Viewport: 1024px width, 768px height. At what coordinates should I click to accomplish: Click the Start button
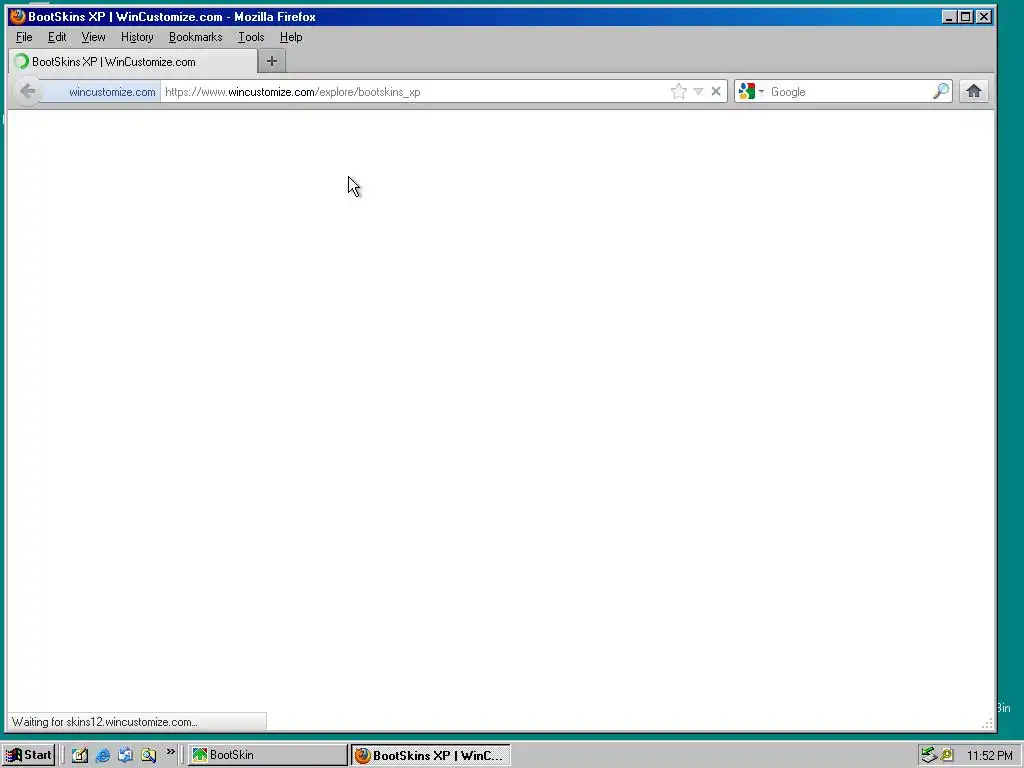tap(28, 755)
